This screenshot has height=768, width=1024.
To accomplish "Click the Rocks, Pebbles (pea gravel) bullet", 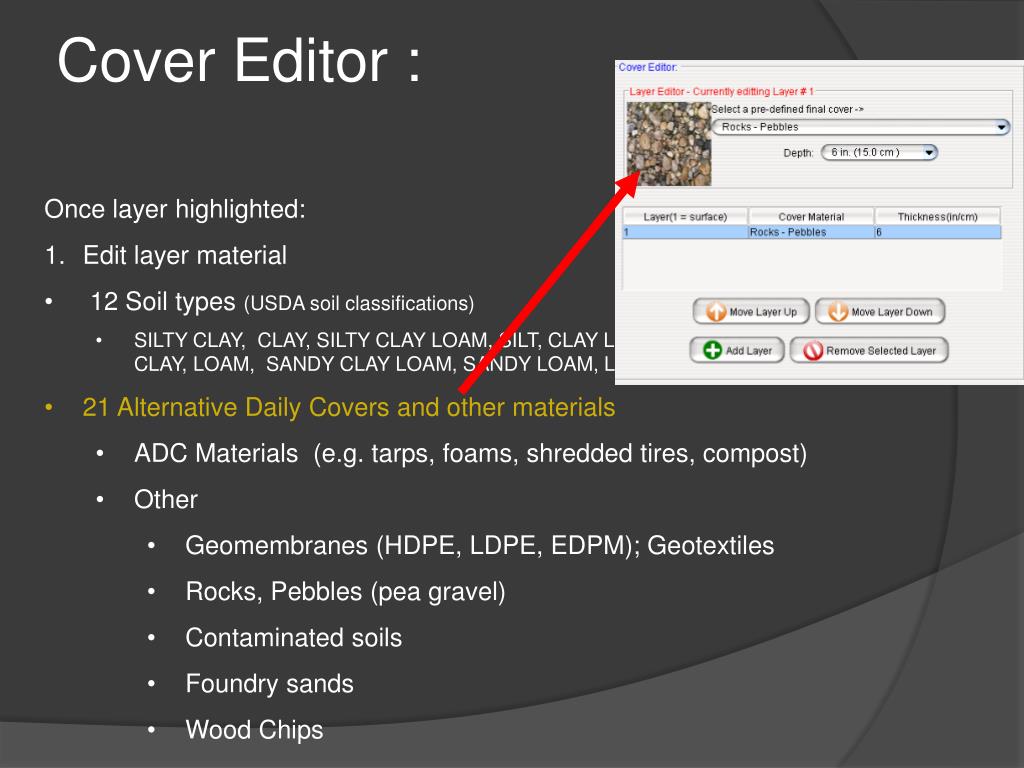I will point(345,592).
